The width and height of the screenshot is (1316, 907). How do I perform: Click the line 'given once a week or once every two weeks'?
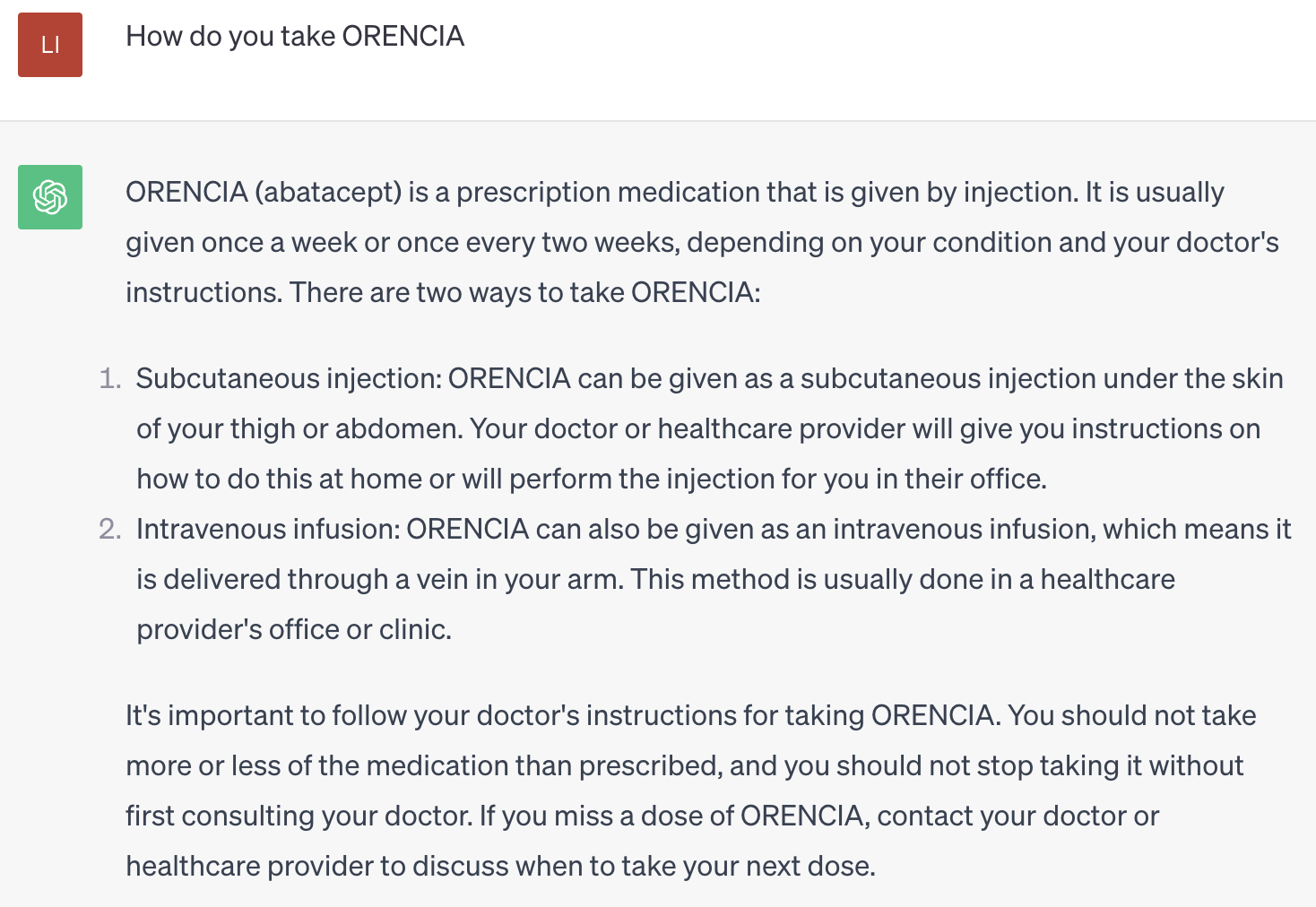(x=702, y=242)
